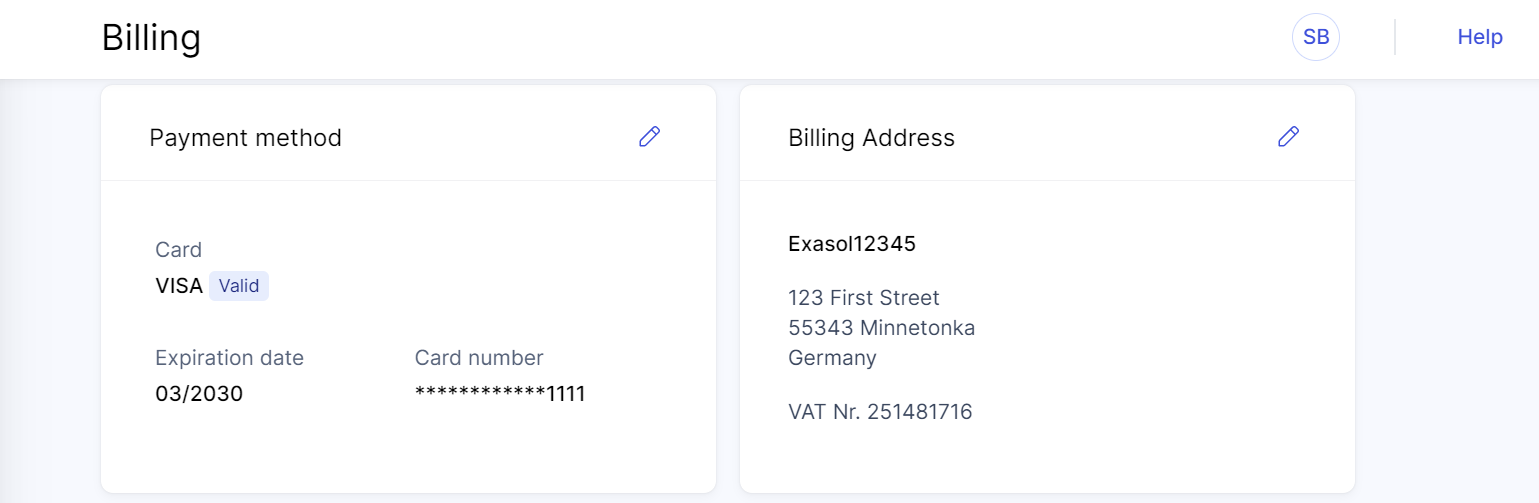Screen dimensions: 1539x503
Task: Select the Germany country line
Action: [x=832, y=358]
